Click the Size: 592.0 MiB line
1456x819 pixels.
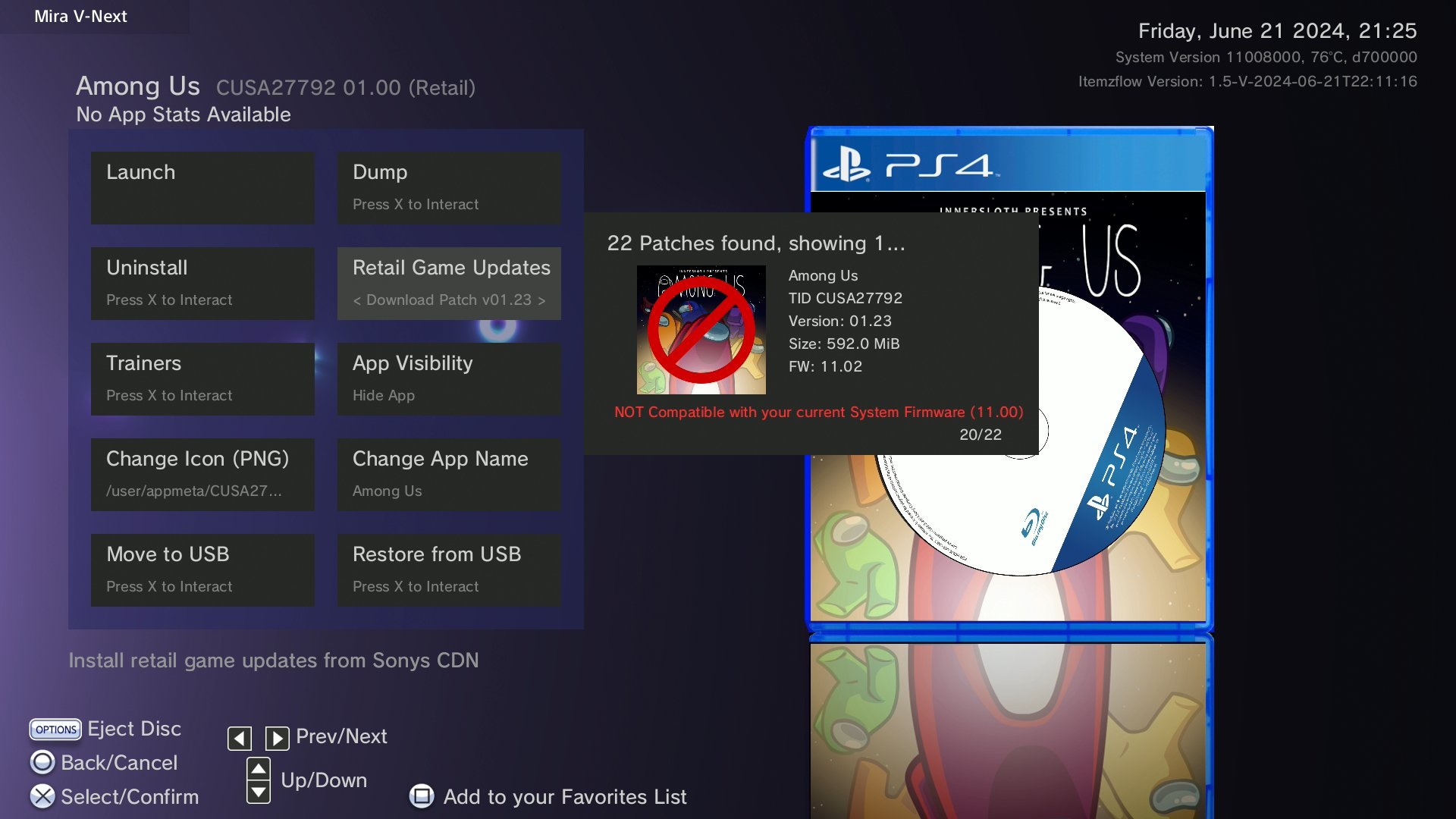844,344
